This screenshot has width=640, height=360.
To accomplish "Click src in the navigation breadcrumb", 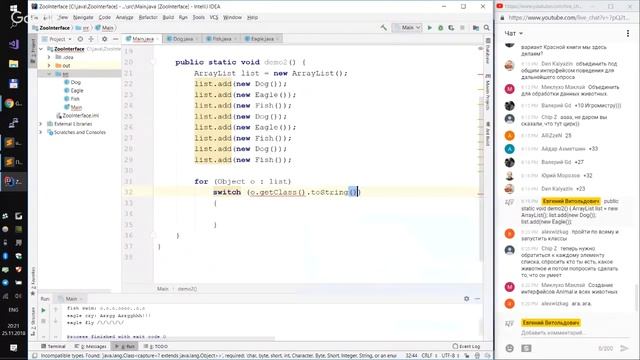I will [x=83, y=28].
